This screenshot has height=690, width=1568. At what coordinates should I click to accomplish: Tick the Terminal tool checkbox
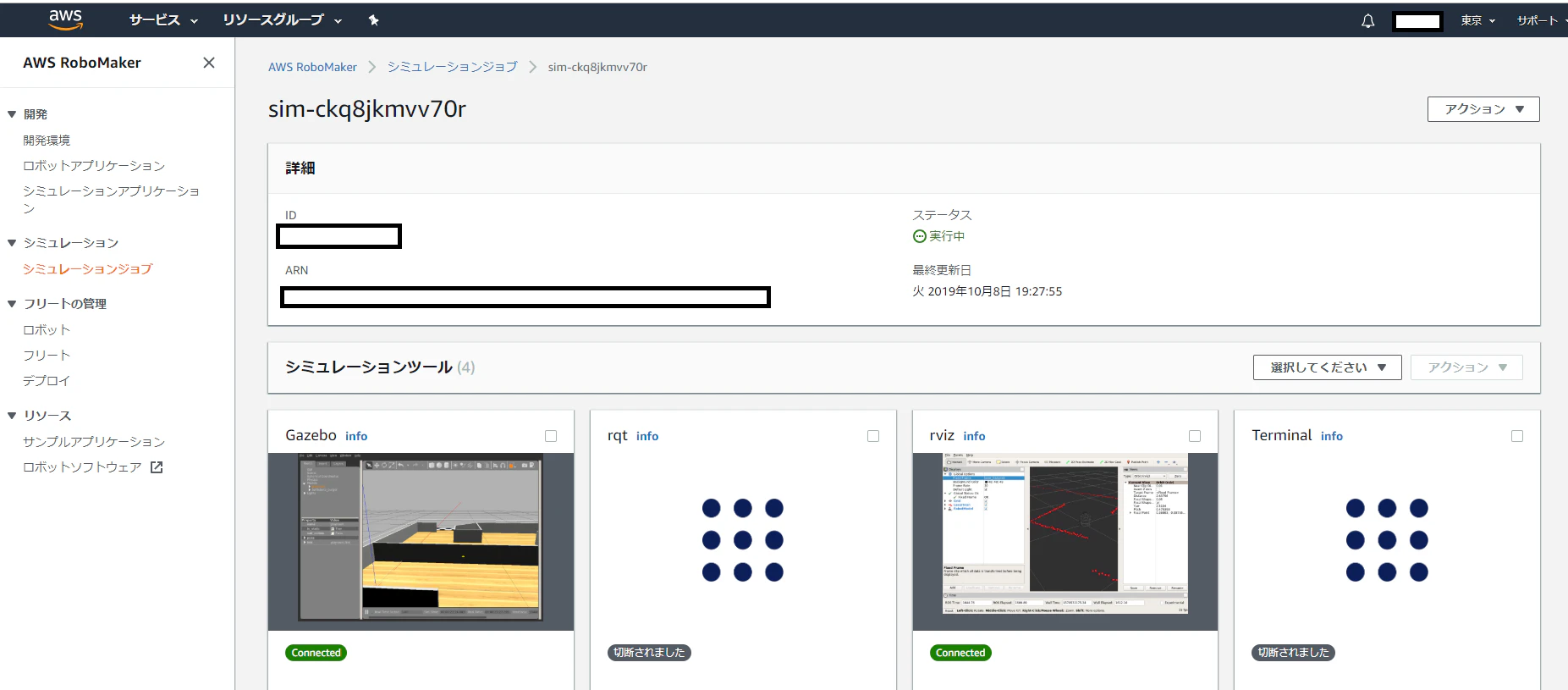pos(1517,436)
